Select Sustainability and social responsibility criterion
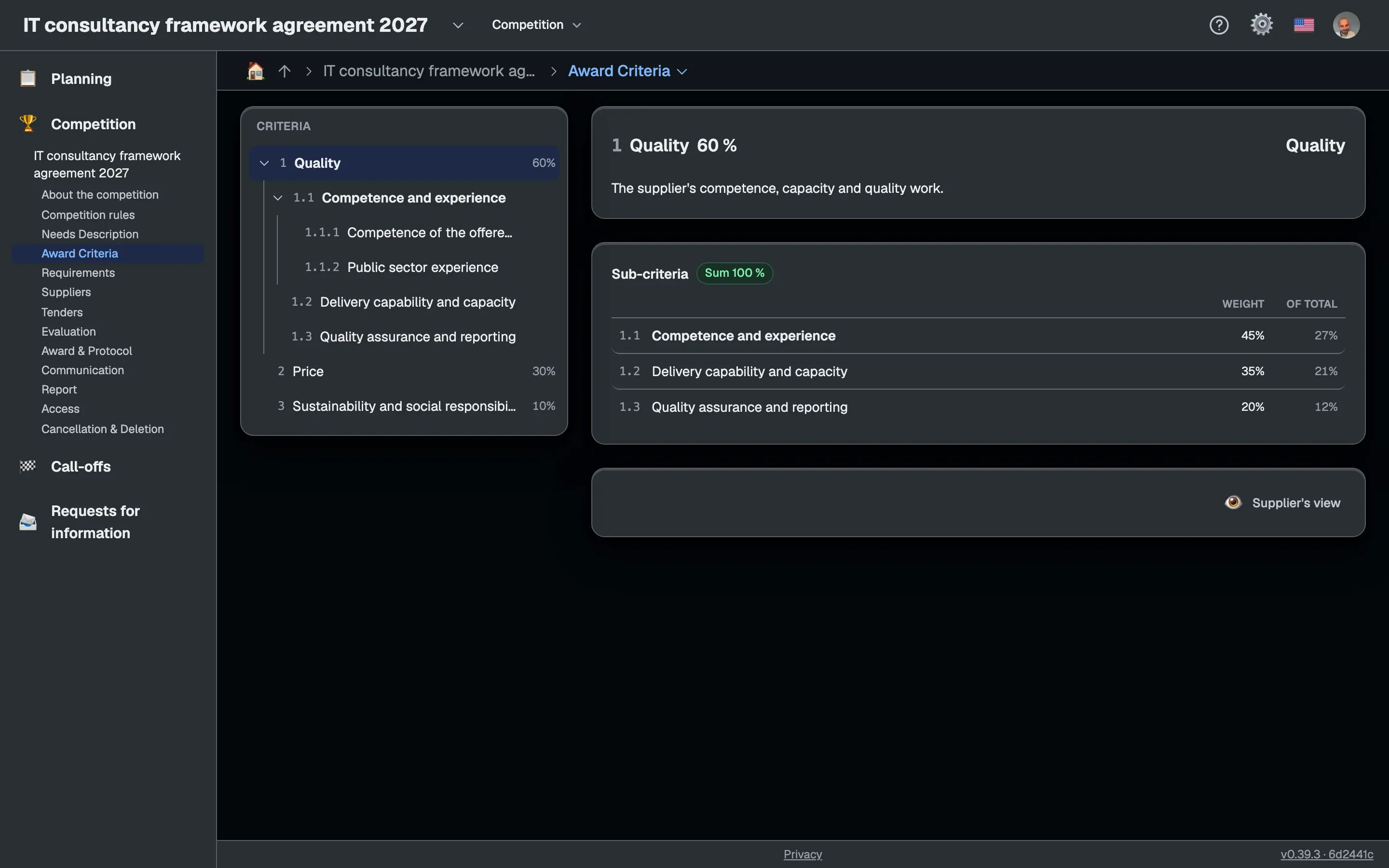The height and width of the screenshot is (868, 1389). 404,406
